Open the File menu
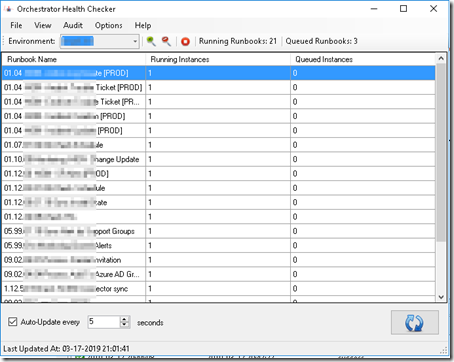The image size is (454, 362). (x=16, y=25)
